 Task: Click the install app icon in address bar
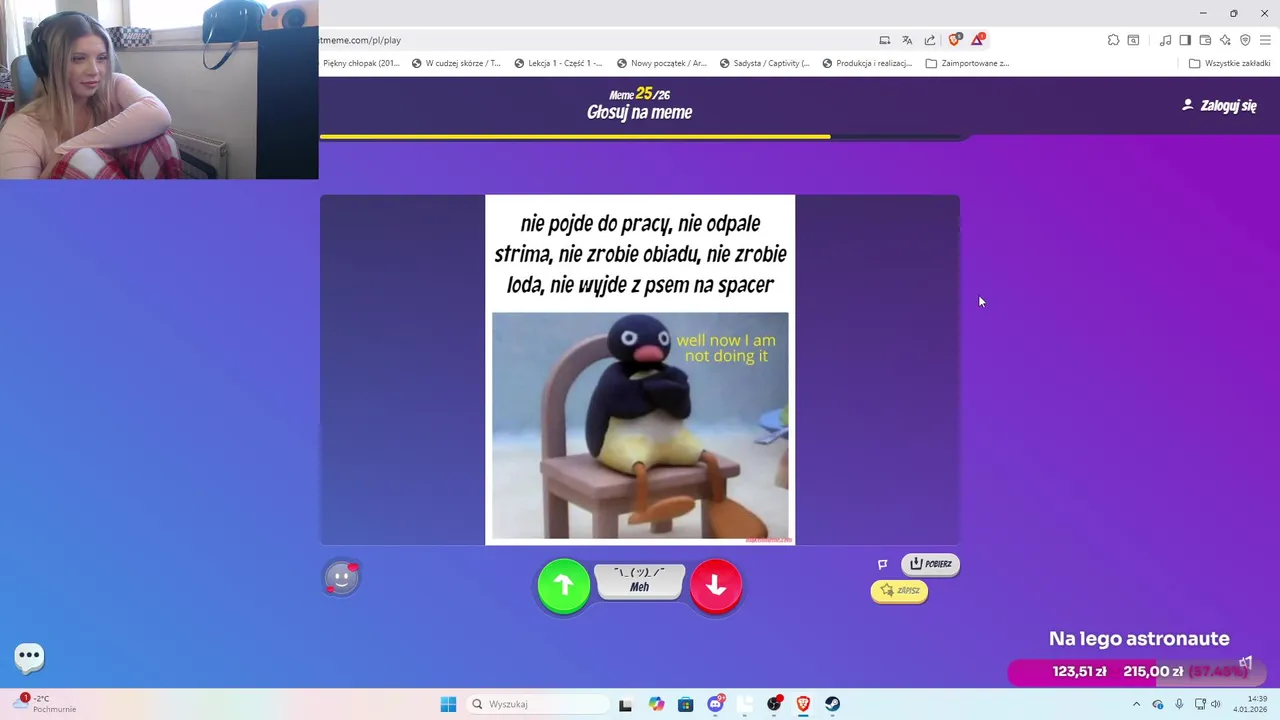point(885,40)
